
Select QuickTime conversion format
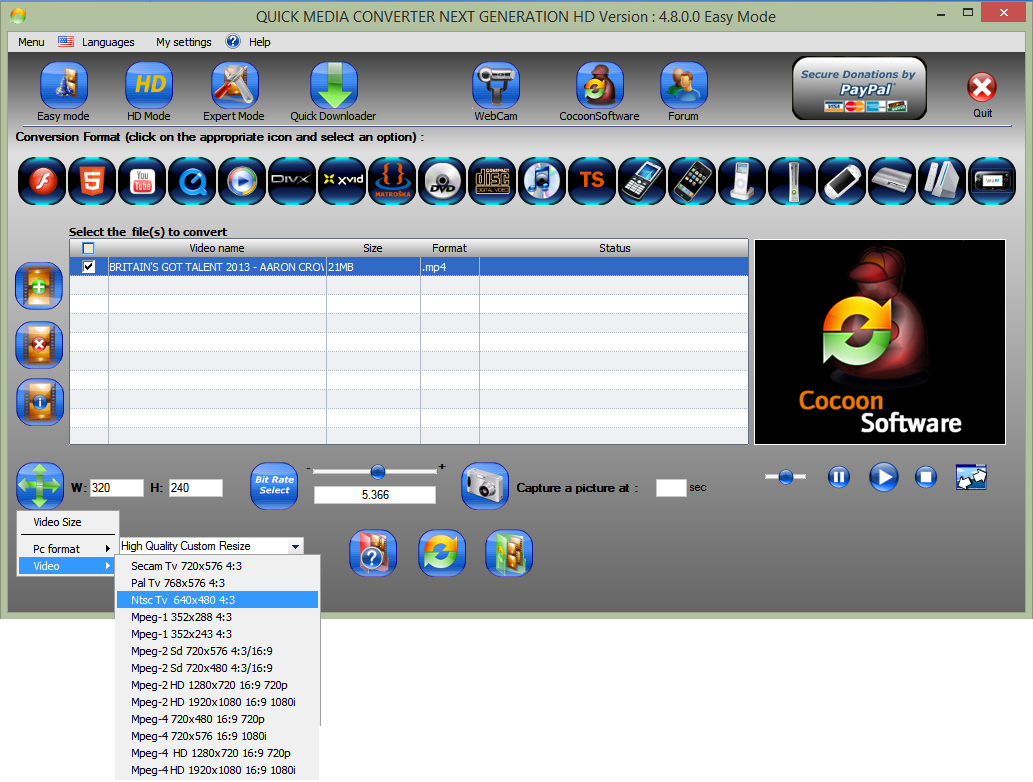(x=192, y=181)
